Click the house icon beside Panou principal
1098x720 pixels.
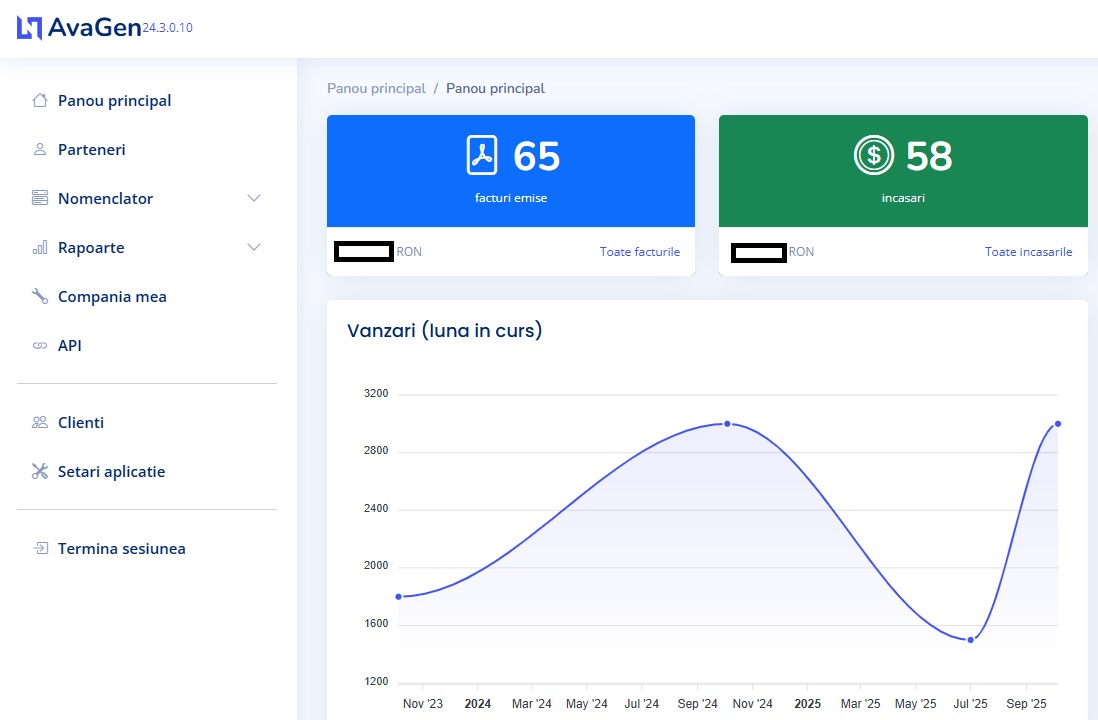40,100
